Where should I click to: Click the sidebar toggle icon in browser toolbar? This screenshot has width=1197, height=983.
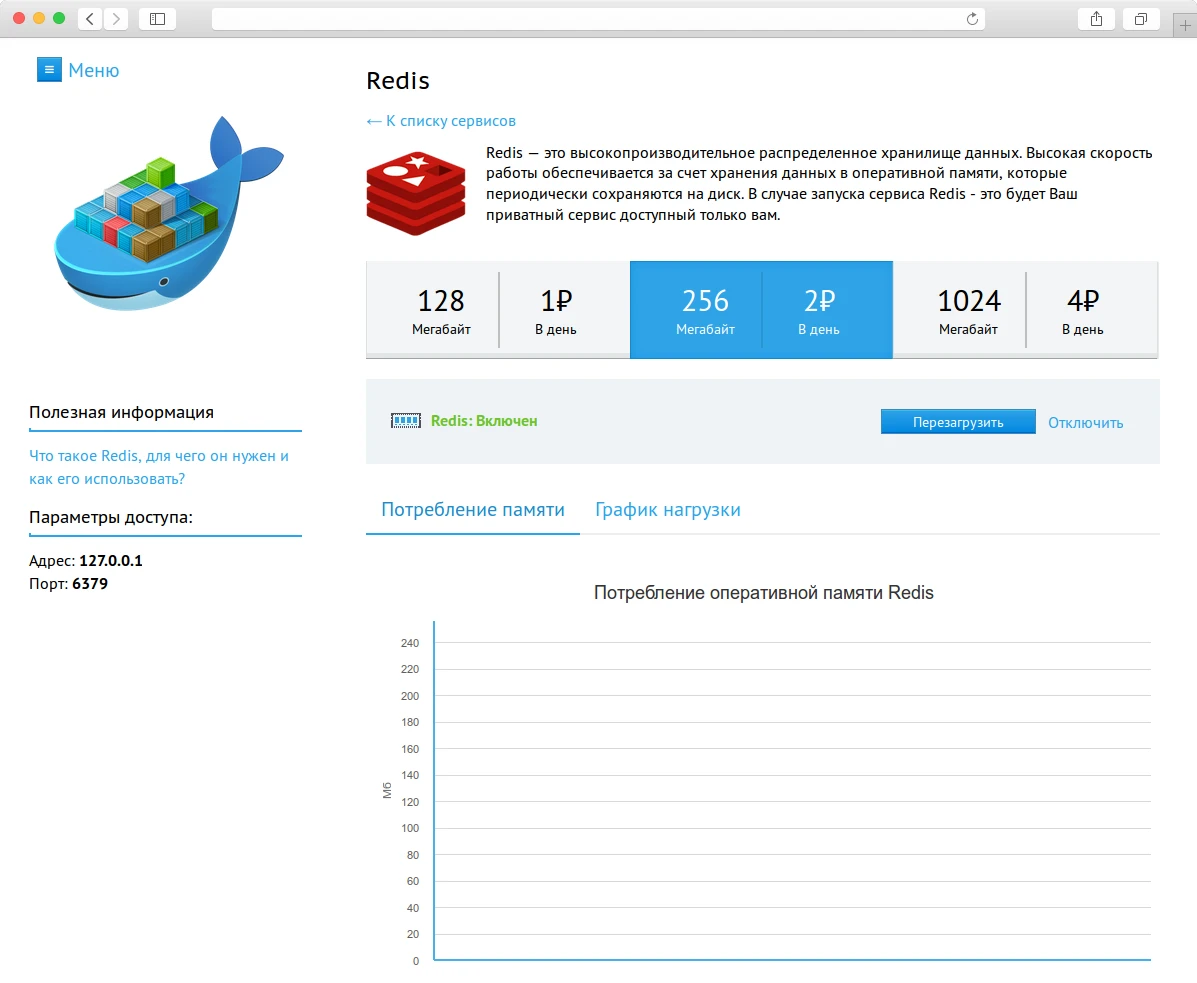click(x=157, y=18)
